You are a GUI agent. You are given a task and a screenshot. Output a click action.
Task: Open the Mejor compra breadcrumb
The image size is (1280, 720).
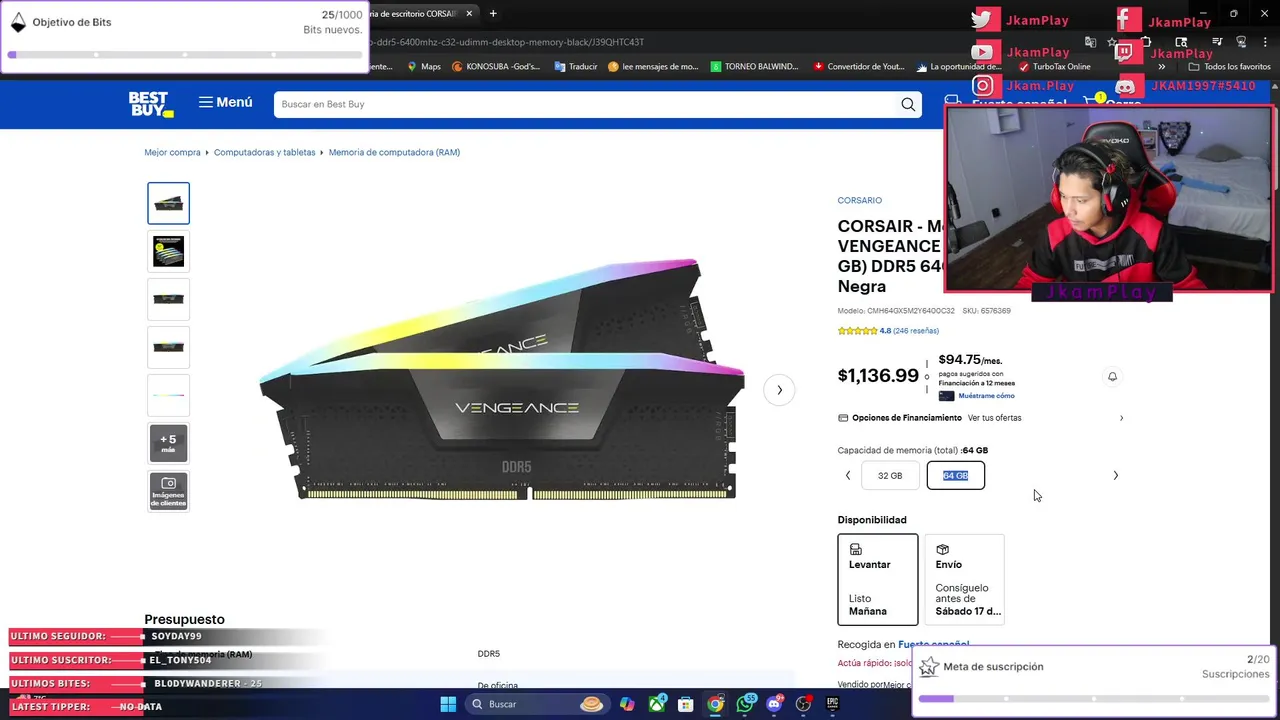(172, 152)
